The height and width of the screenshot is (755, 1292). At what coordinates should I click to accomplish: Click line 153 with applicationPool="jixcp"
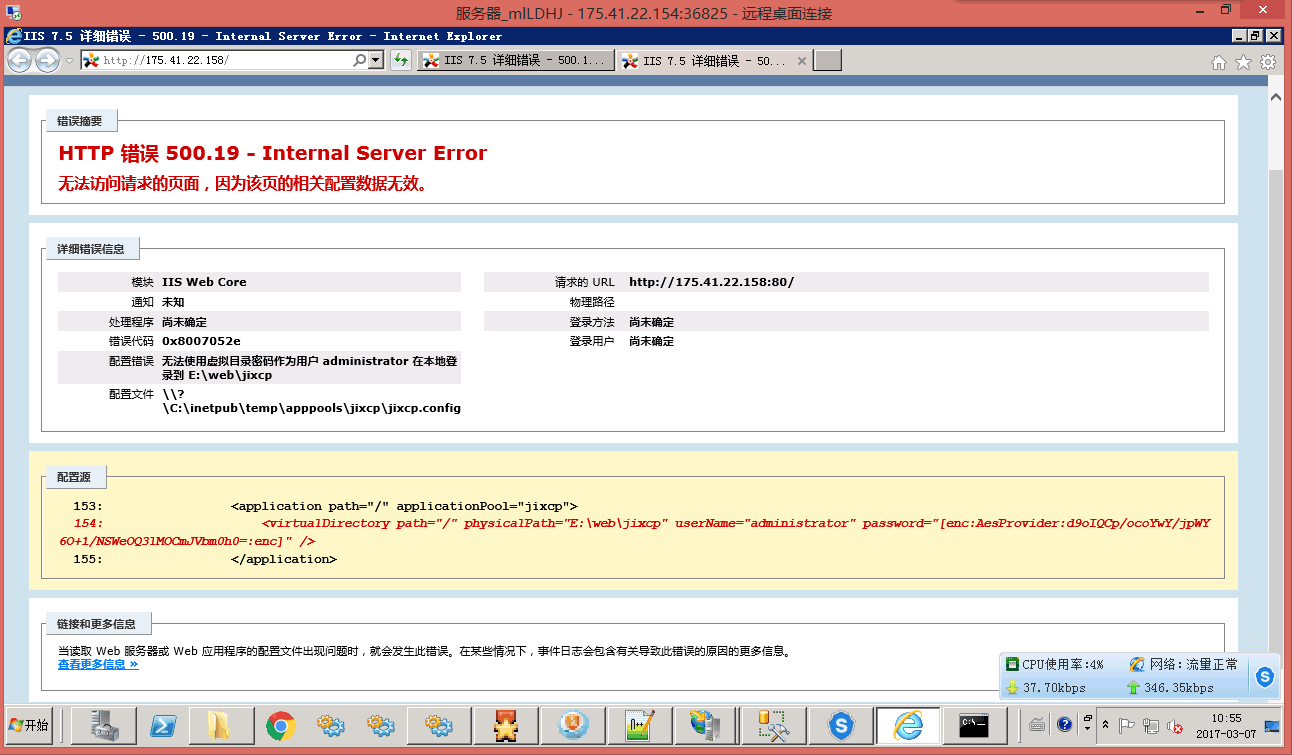[404, 506]
